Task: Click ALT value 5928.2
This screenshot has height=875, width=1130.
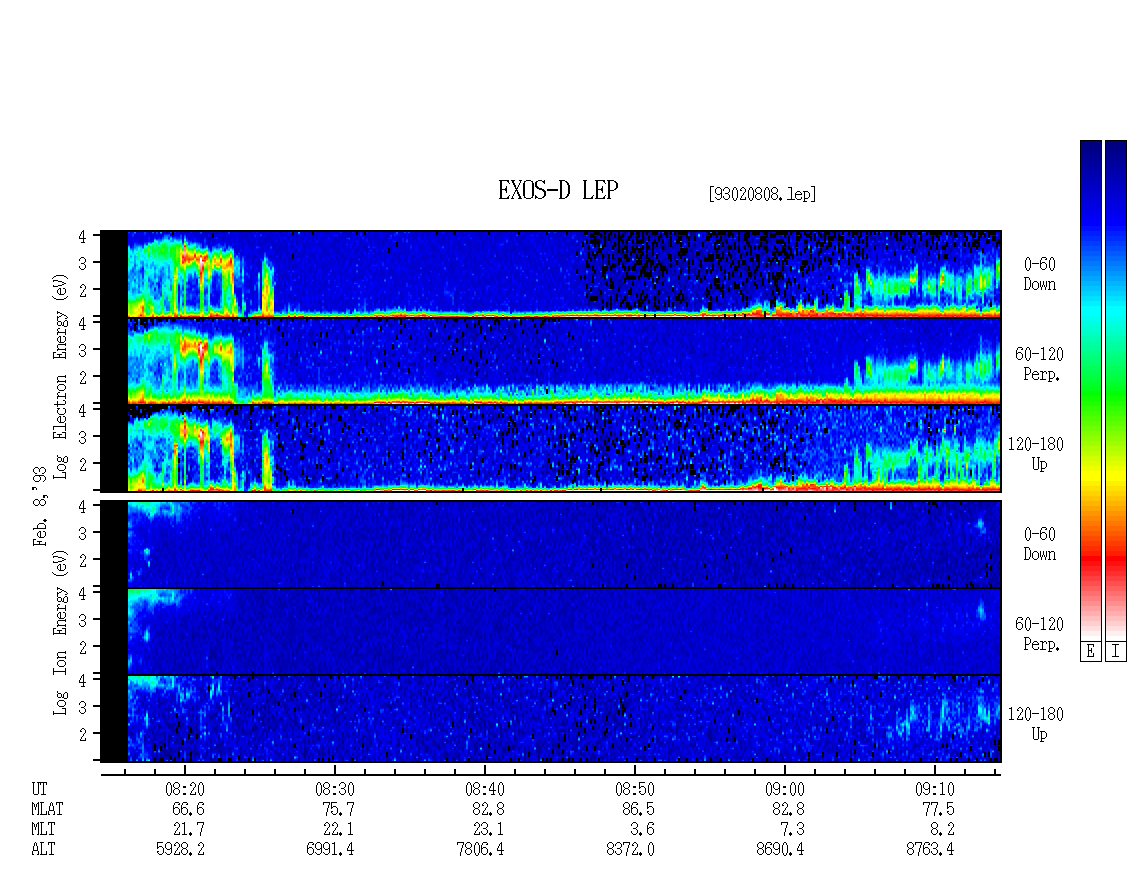Action: tap(180, 850)
